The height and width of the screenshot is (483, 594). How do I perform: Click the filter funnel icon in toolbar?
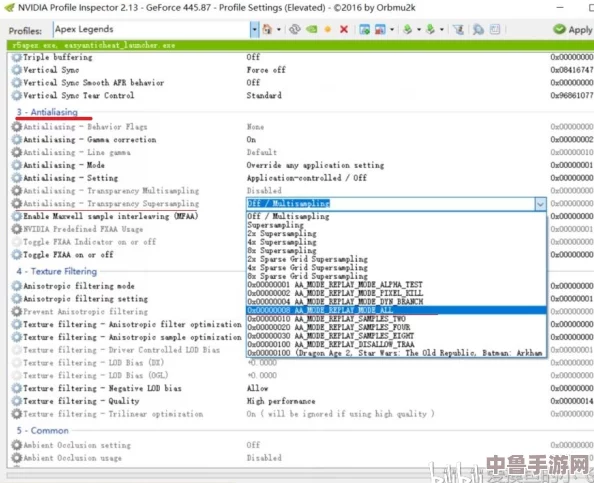pos(458,30)
